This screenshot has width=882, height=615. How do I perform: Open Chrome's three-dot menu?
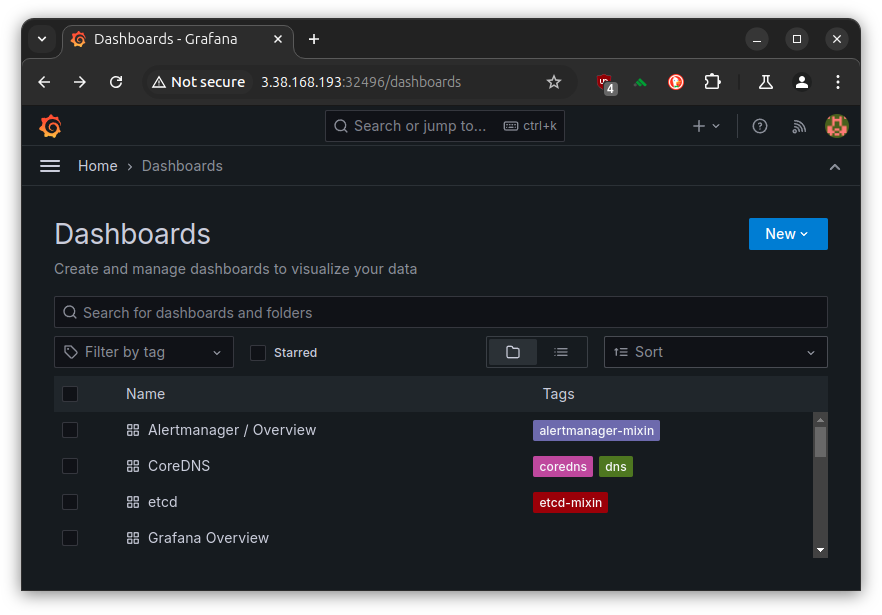click(x=838, y=82)
